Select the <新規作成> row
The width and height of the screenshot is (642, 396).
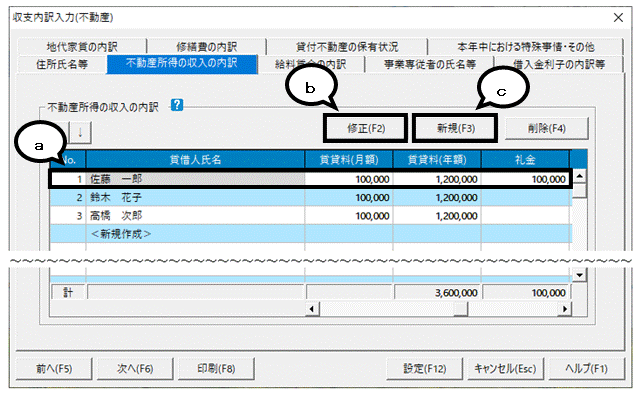(311, 234)
